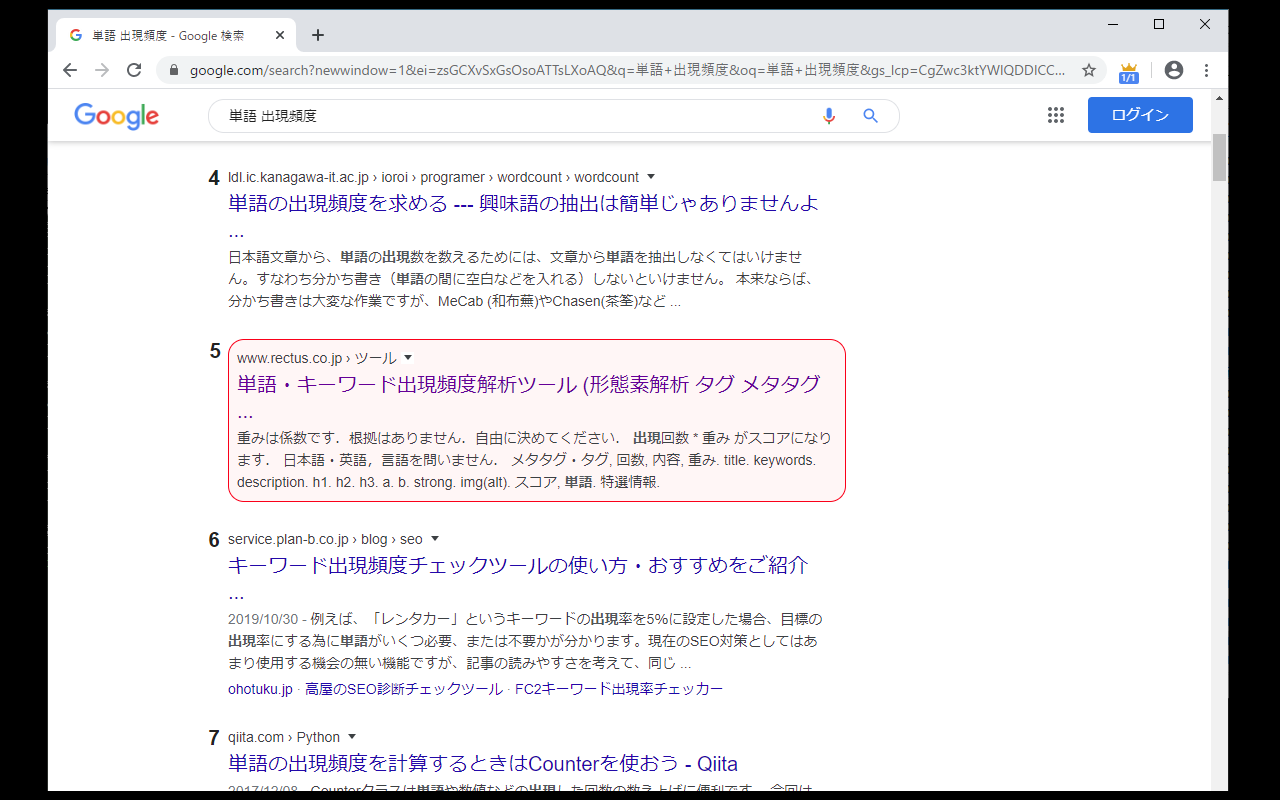Open result 単語の出現頻度を計算するときはCounterを使おう - Qiita

[483, 764]
